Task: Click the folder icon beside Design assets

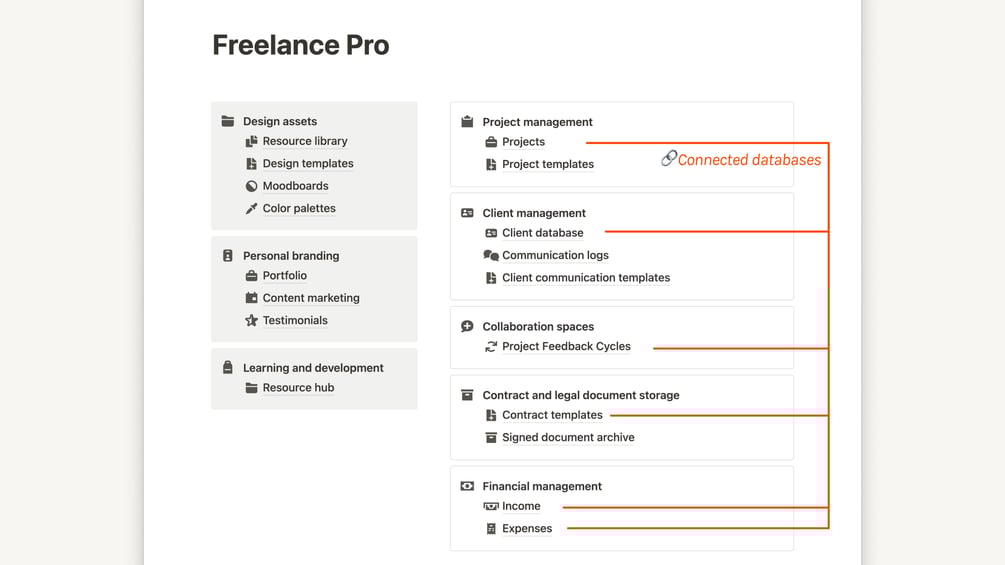Action: [228, 121]
